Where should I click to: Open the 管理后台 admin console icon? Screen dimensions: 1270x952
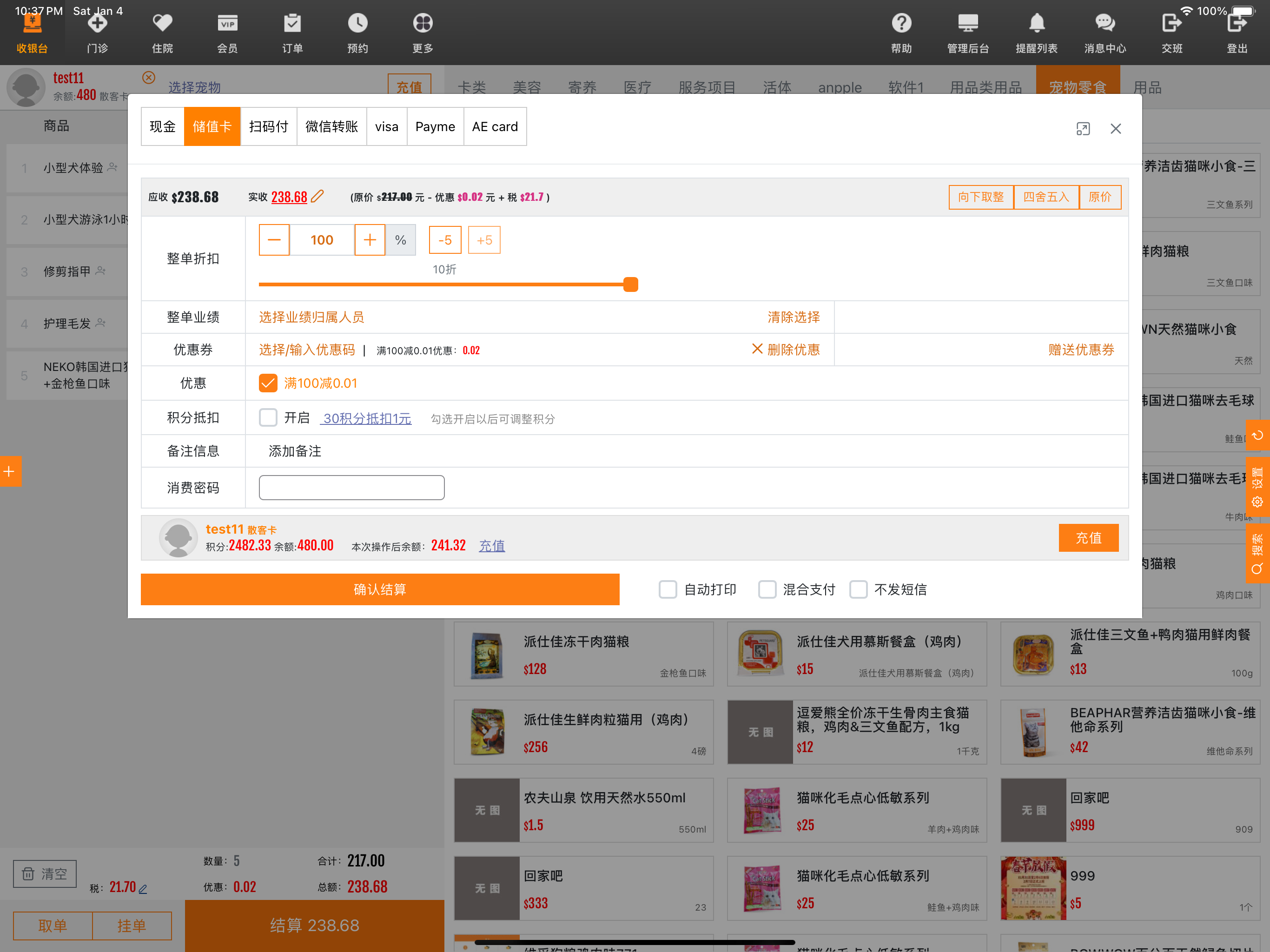968,33
